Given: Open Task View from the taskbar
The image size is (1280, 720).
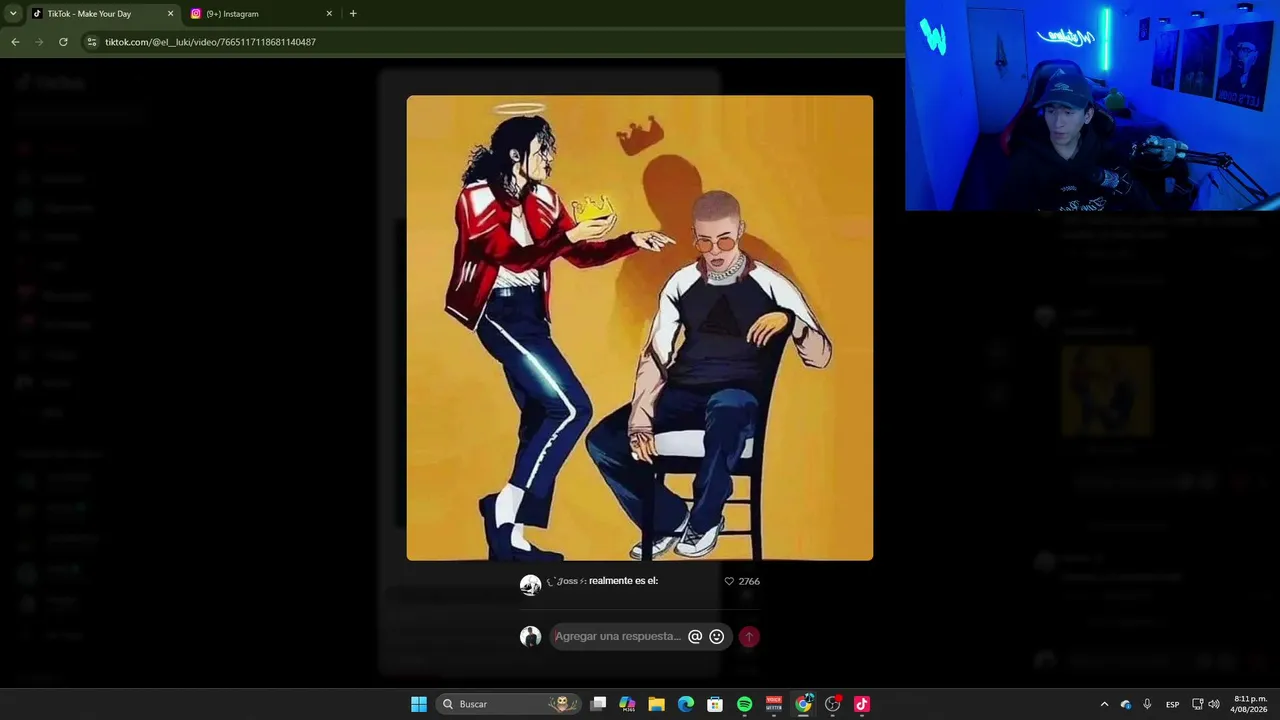Looking at the screenshot, I should (x=598, y=704).
